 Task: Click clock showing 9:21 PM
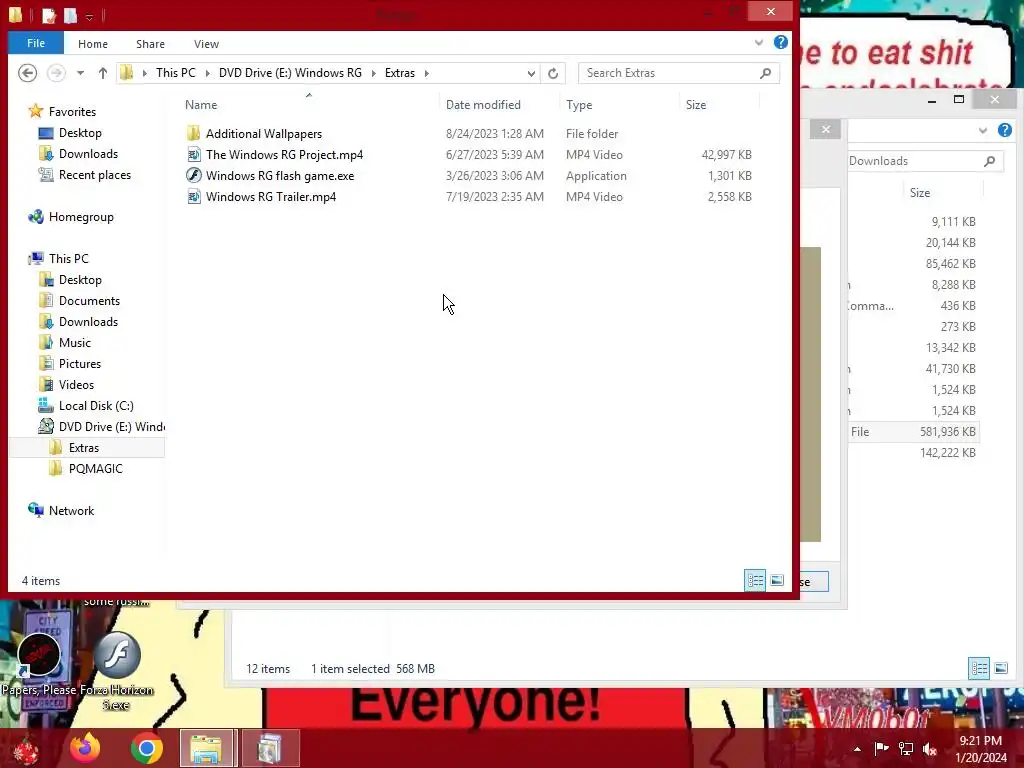[980, 741]
